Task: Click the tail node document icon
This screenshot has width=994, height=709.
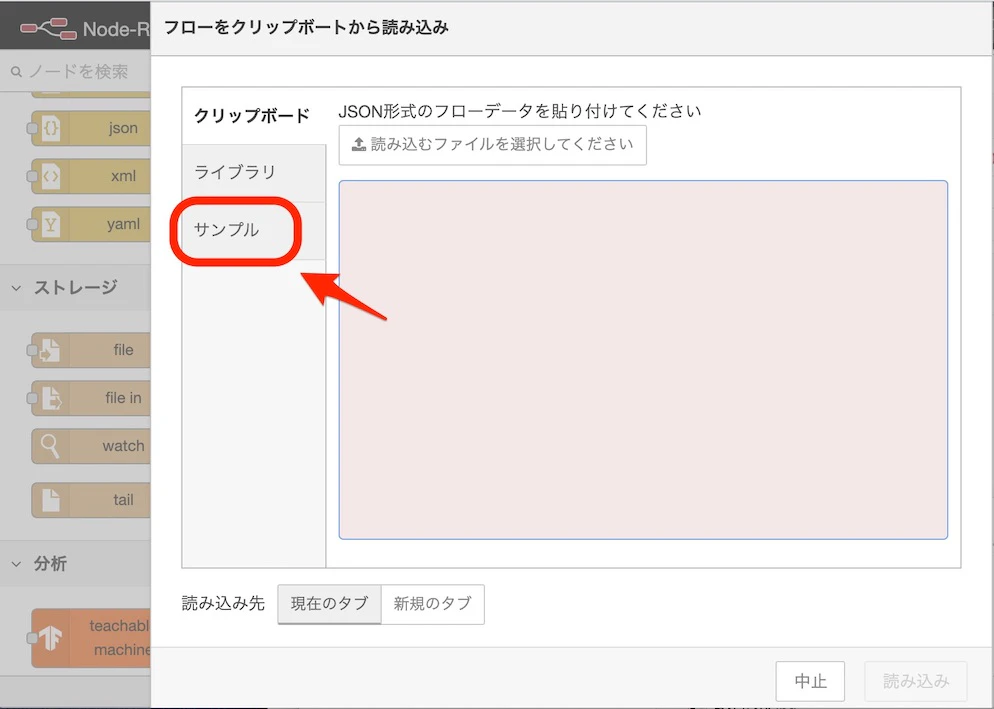Action: (x=51, y=500)
